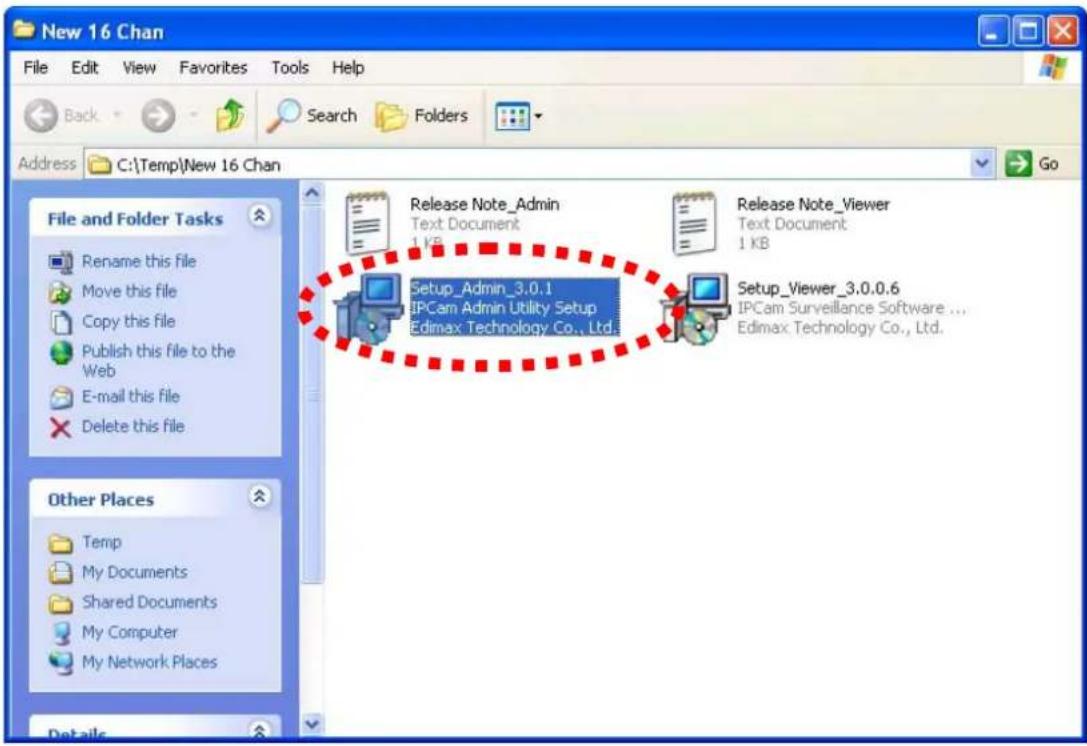
Task: Click the Temp folder icon
Action: pyautogui.click(x=61, y=544)
